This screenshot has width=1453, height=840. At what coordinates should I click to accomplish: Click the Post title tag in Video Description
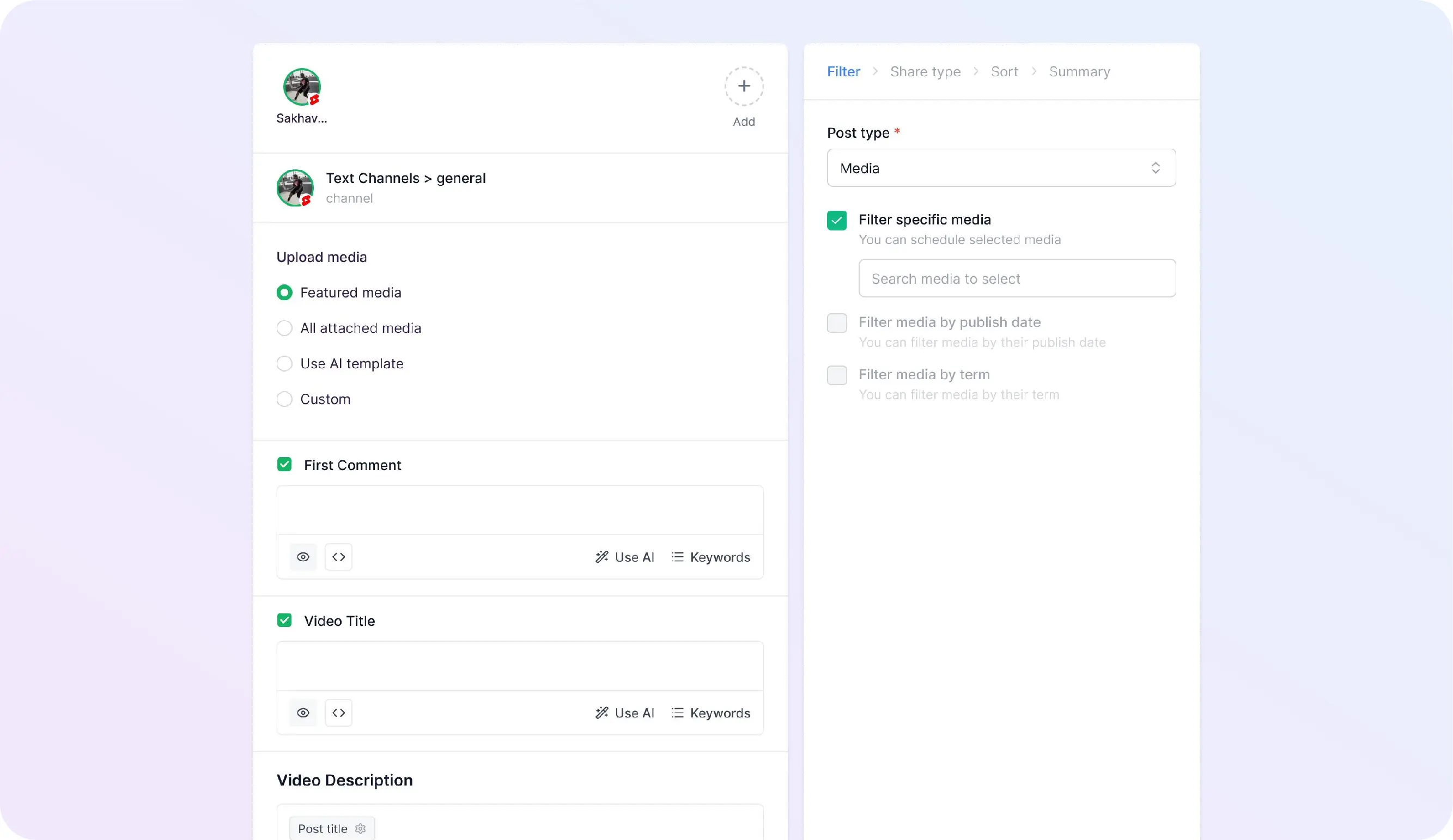coord(332,829)
